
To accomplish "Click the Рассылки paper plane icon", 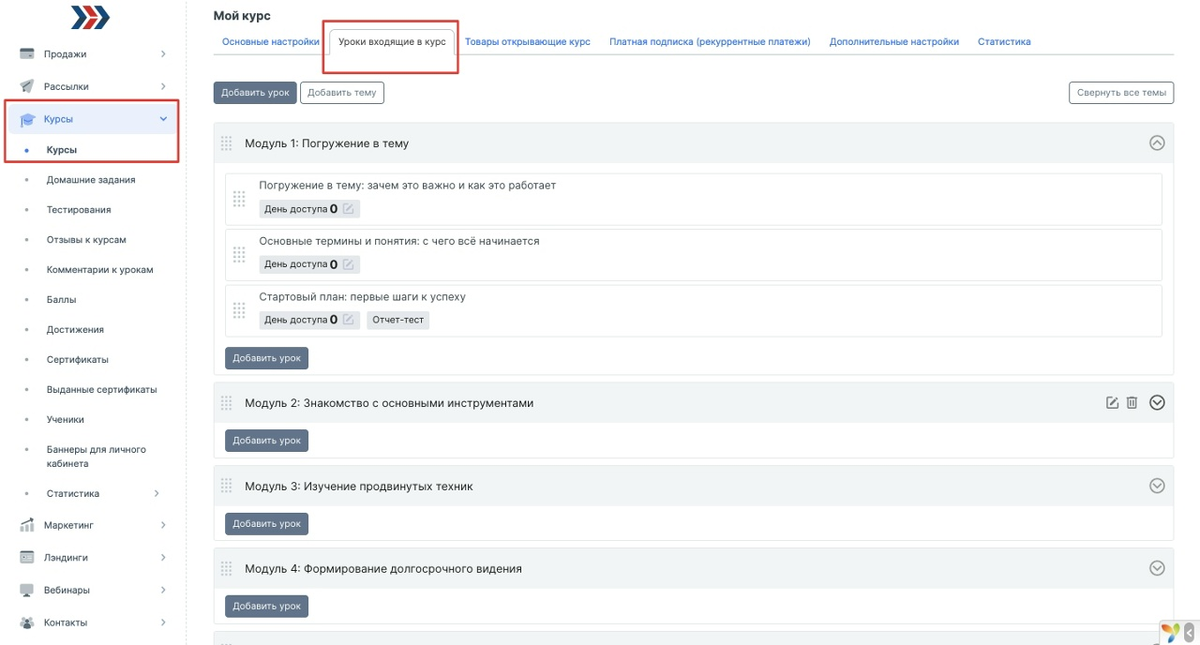I will click(28, 86).
